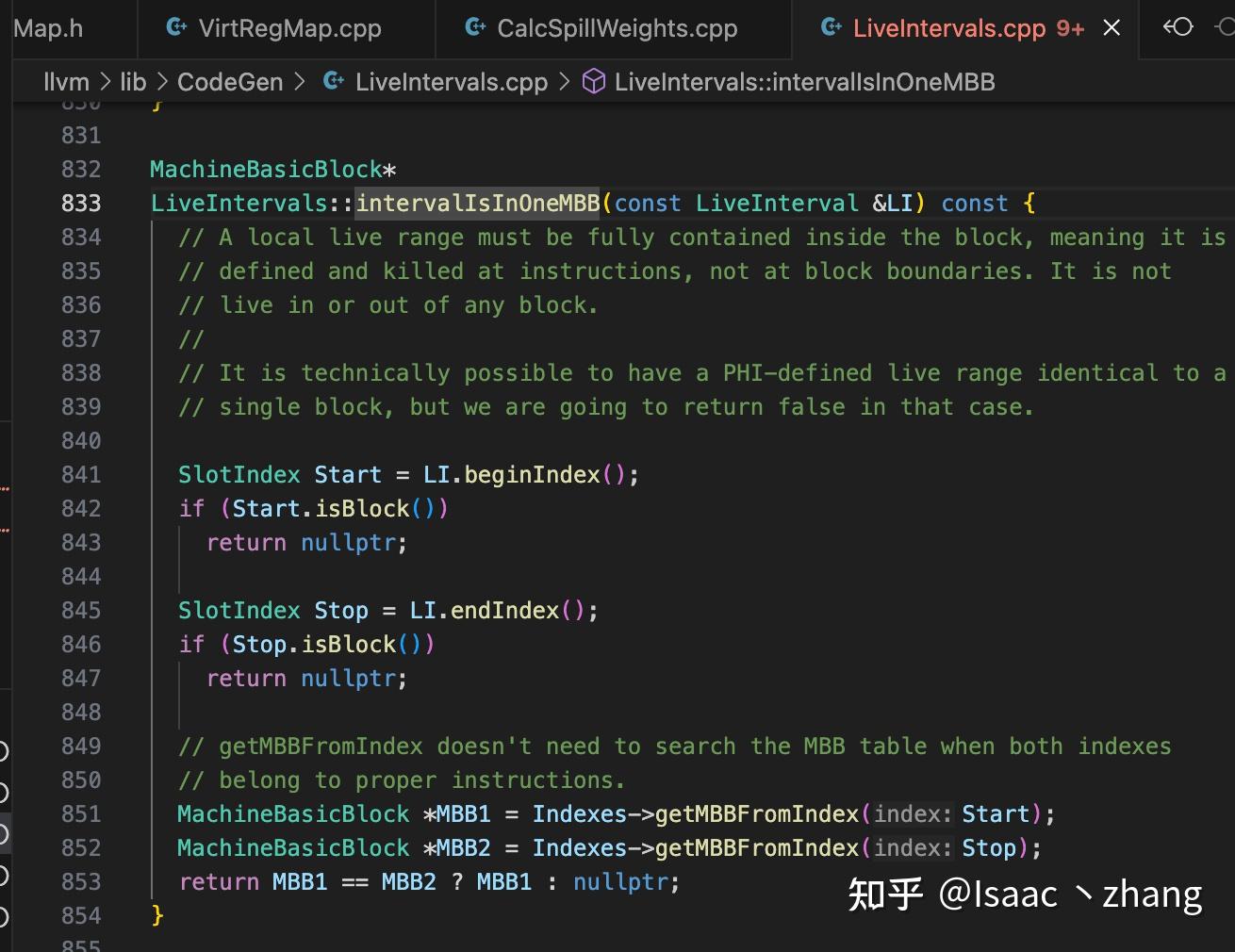
Task: Expand the chevron right after CodeGen breadcrumb
Action: 301,82
